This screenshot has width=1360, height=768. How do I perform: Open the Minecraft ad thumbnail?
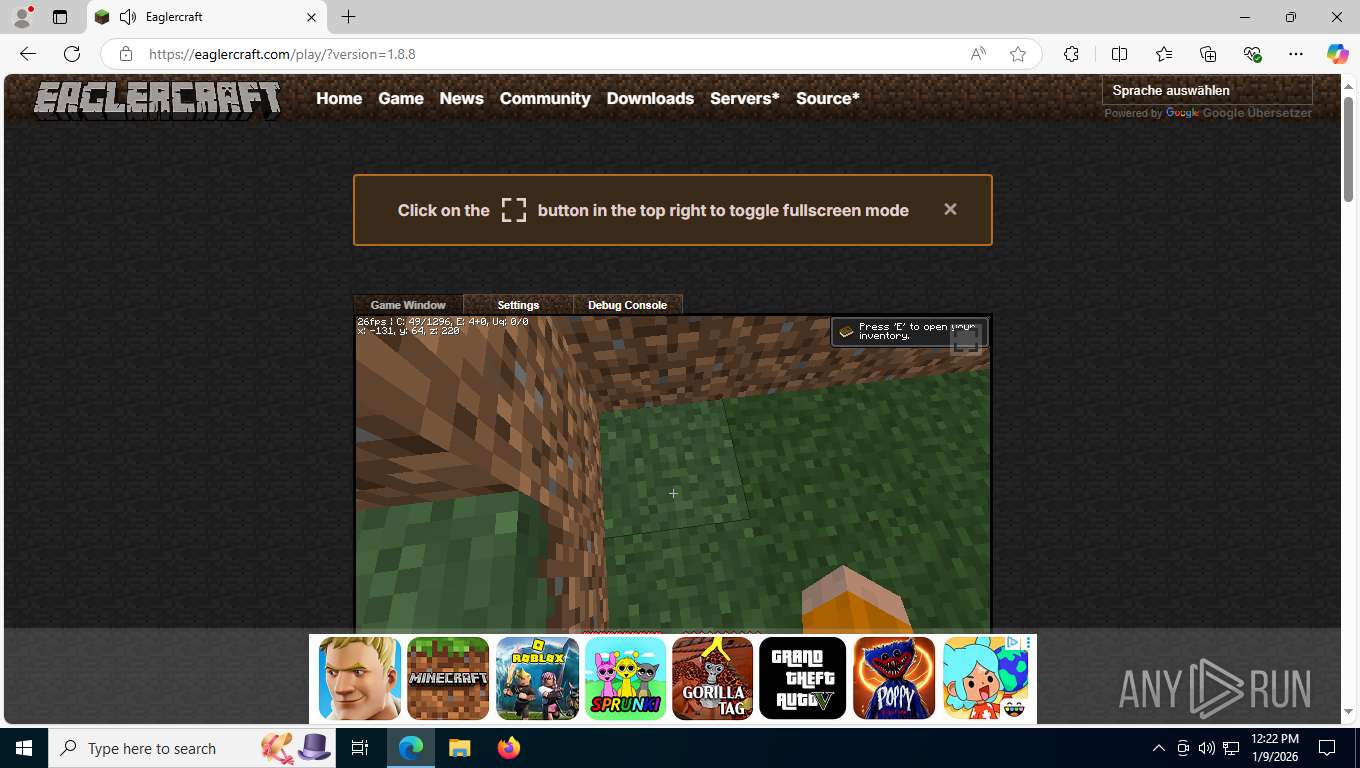click(448, 678)
